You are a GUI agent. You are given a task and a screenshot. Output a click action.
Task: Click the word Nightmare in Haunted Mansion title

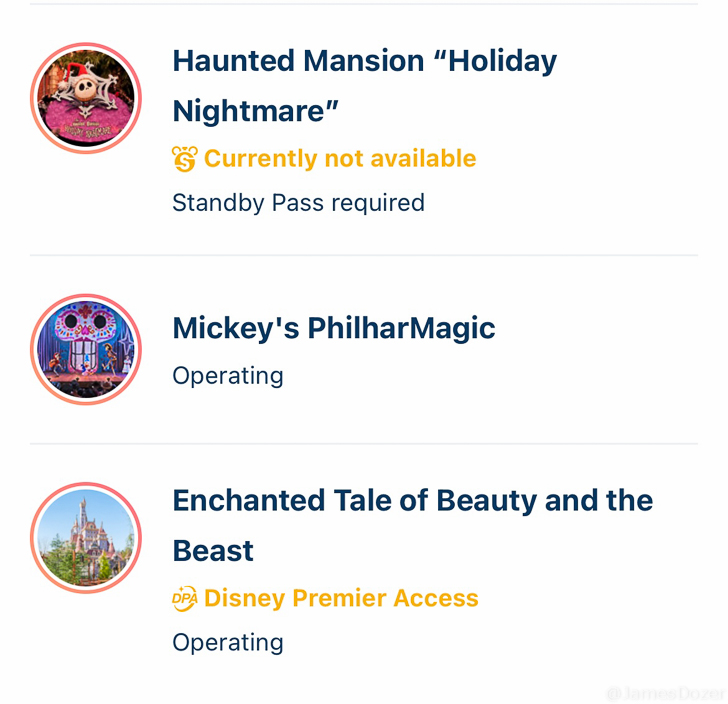(x=255, y=111)
